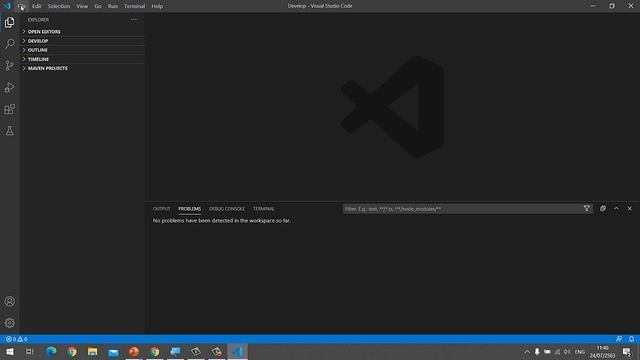Select the Problems tab
Viewport: 640px width, 360px height.
[189, 209]
